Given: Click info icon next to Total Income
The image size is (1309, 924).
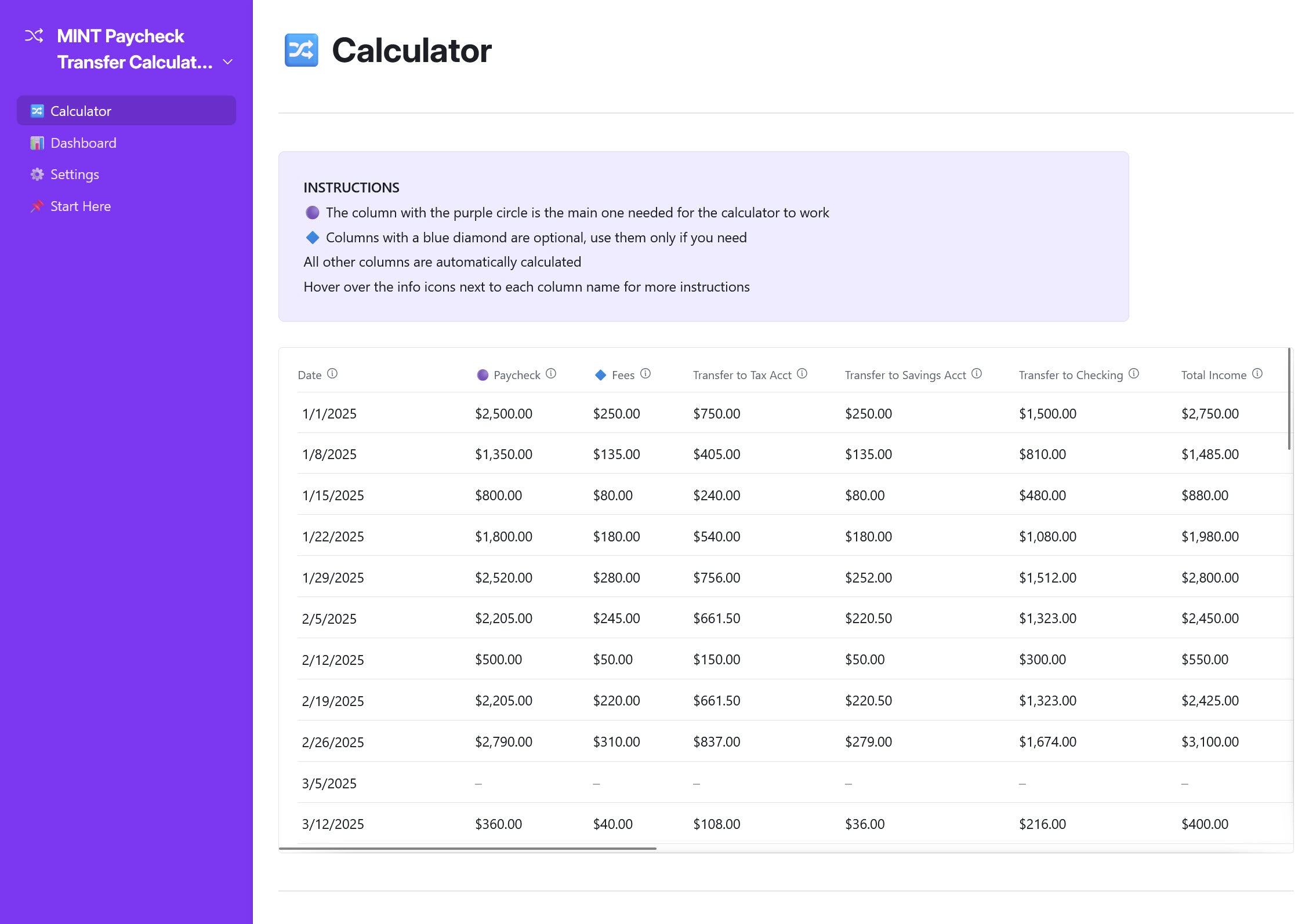Looking at the screenshot, I should click(x=1257, y=374).
